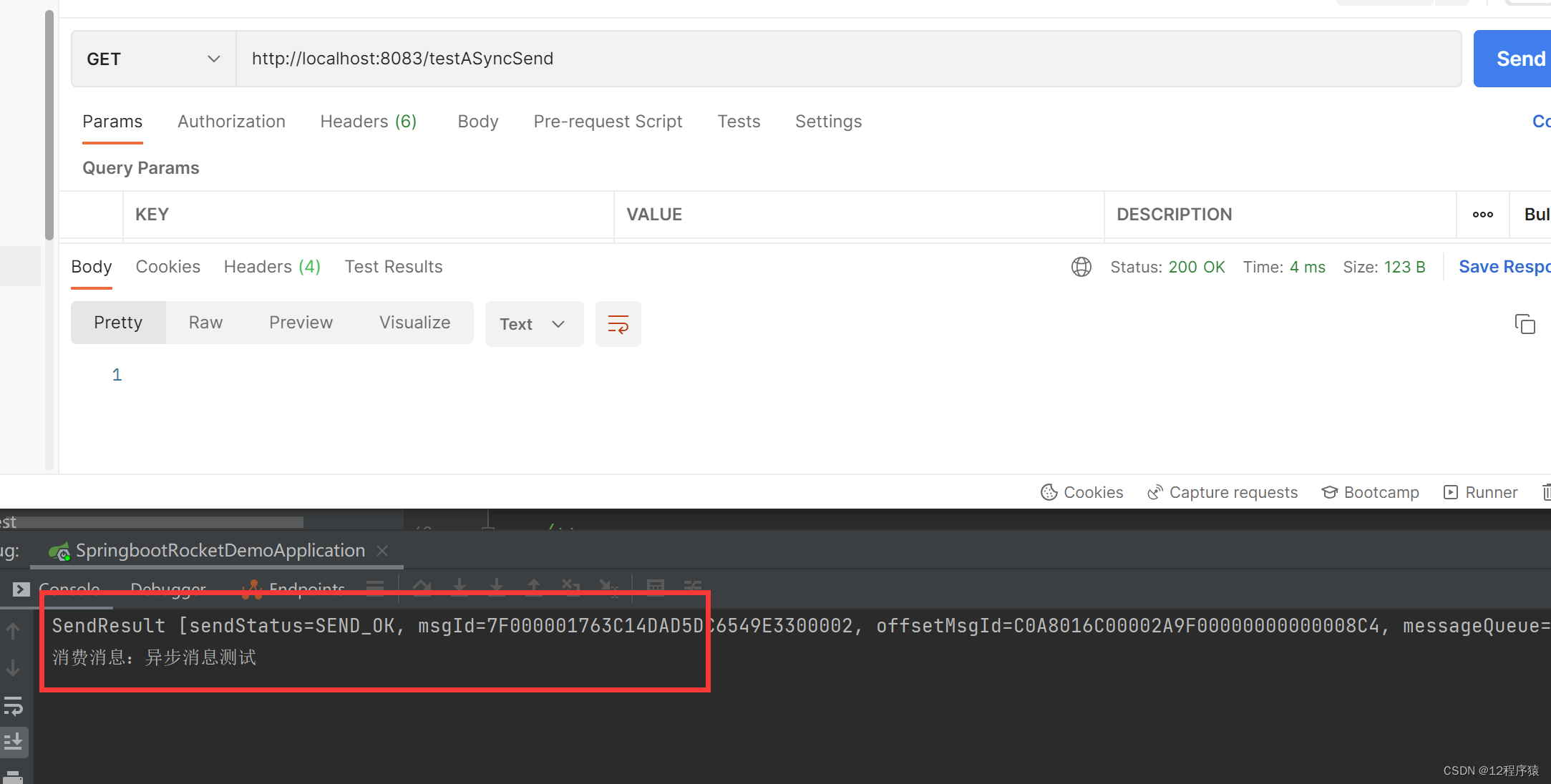Open the request Headers (6) tab
This screenshot has height=784, width=1551.
[x=368, y=122]
